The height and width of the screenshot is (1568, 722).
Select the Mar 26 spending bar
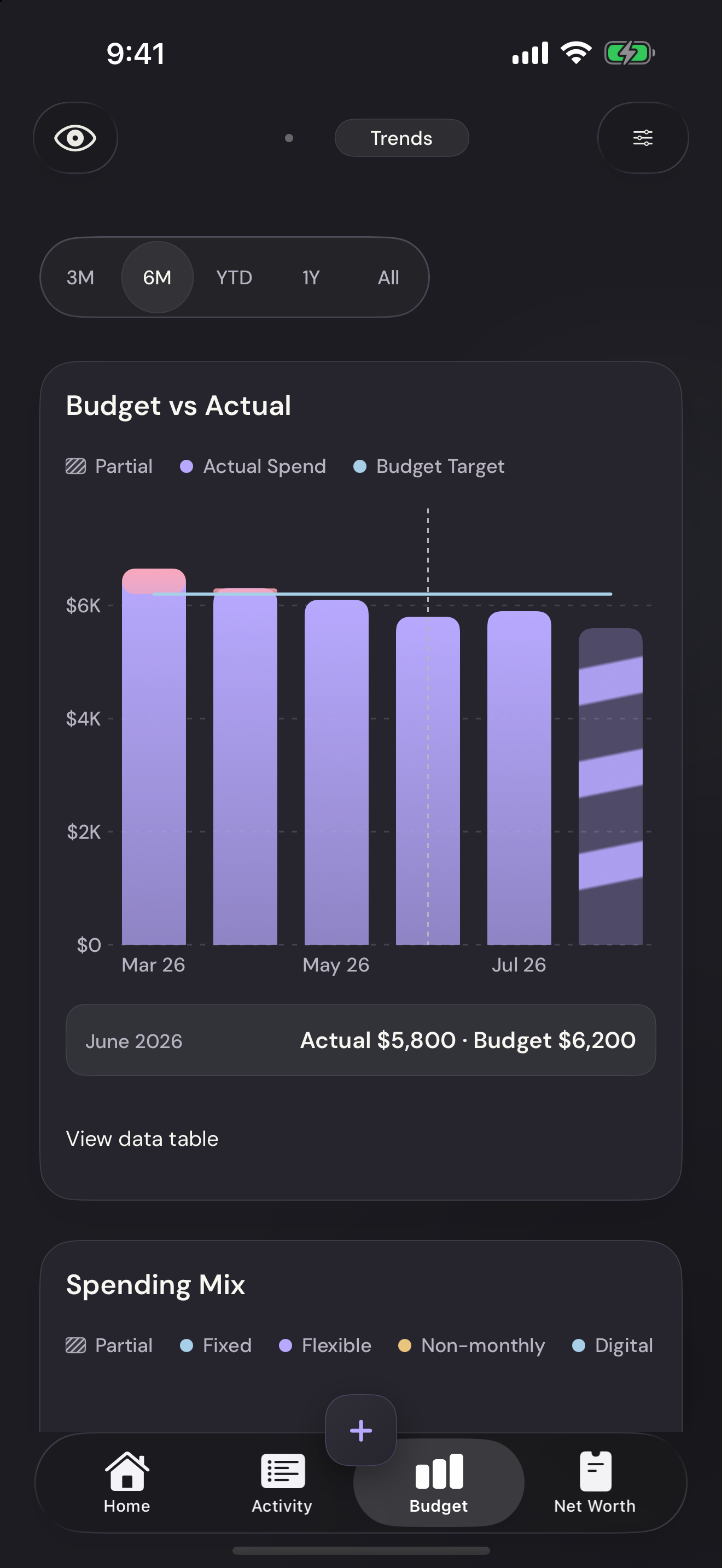[154, 757]
